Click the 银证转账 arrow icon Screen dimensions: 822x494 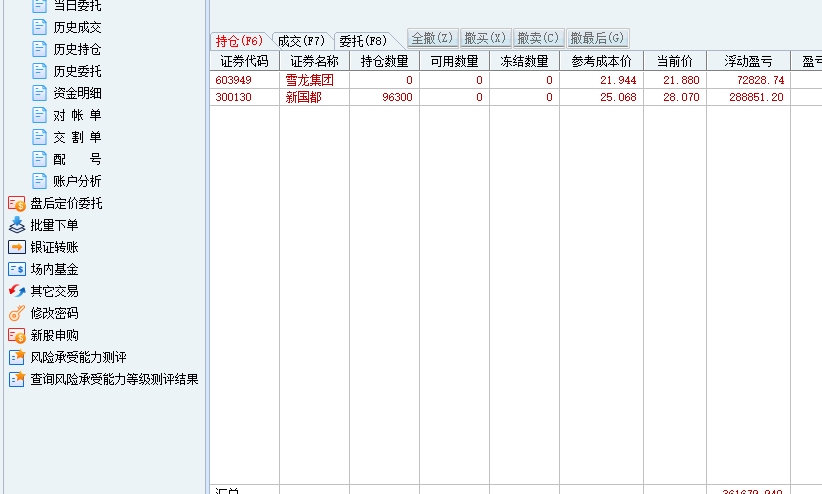pyautogui.click(x=17, y=247)
